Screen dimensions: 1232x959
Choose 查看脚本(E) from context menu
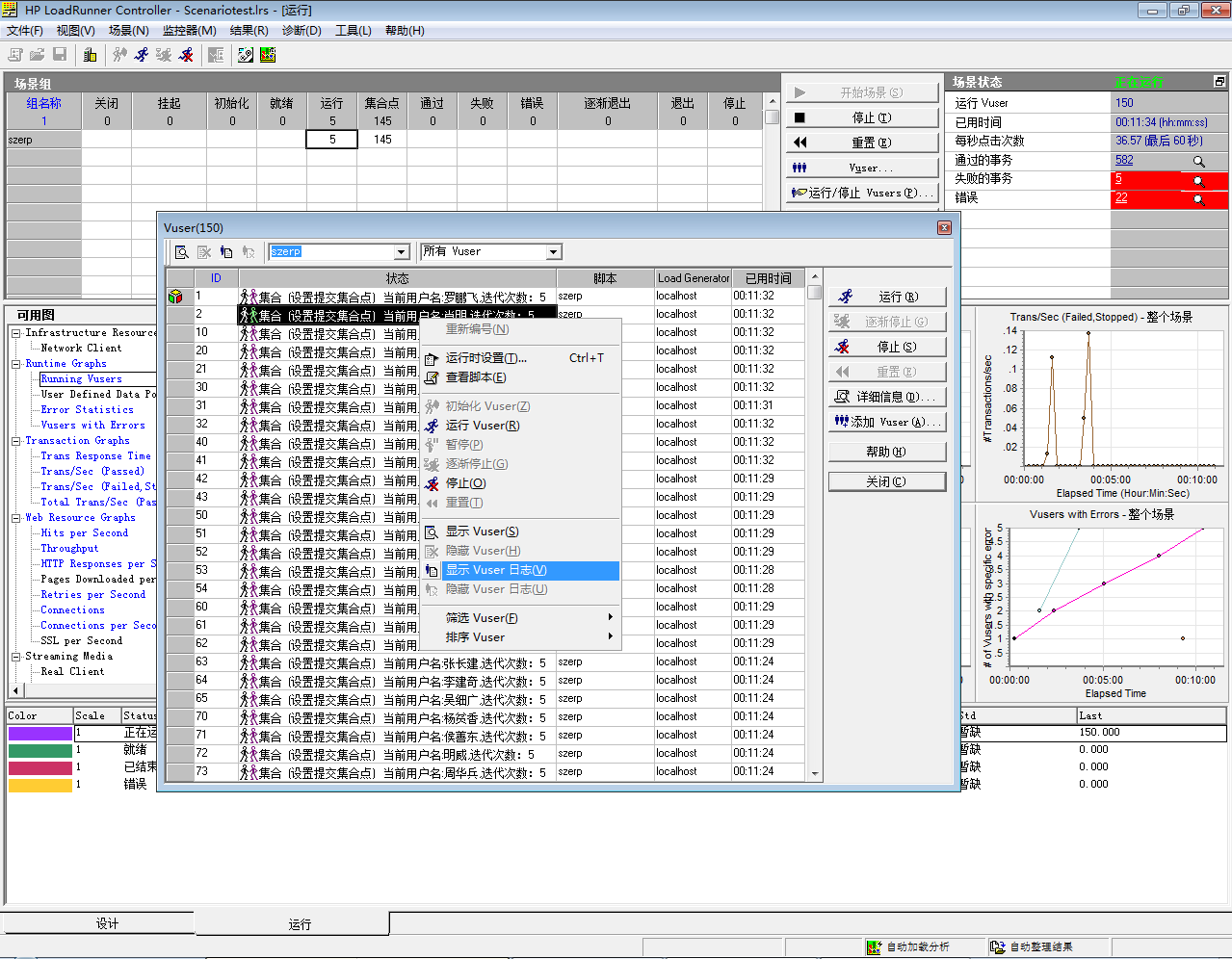[x=520, y=377]
